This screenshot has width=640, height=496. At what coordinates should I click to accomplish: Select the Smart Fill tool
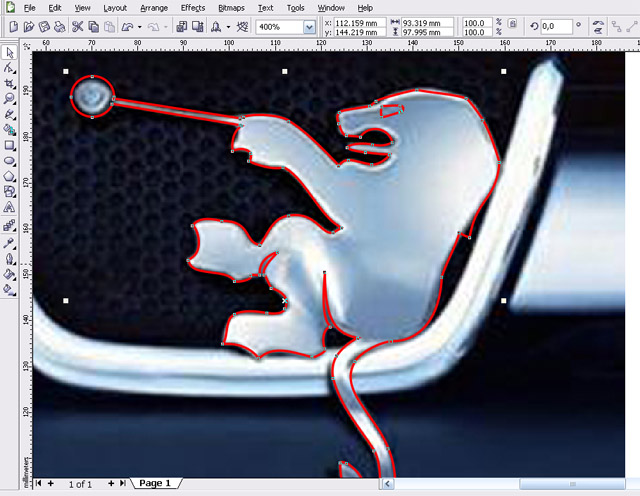coord(9,130)
